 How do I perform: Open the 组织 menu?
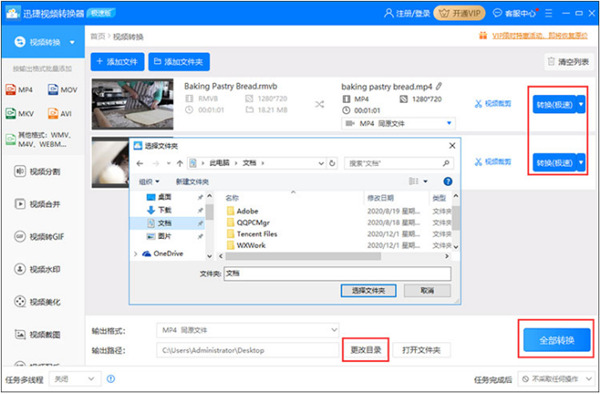pos(149,182)
